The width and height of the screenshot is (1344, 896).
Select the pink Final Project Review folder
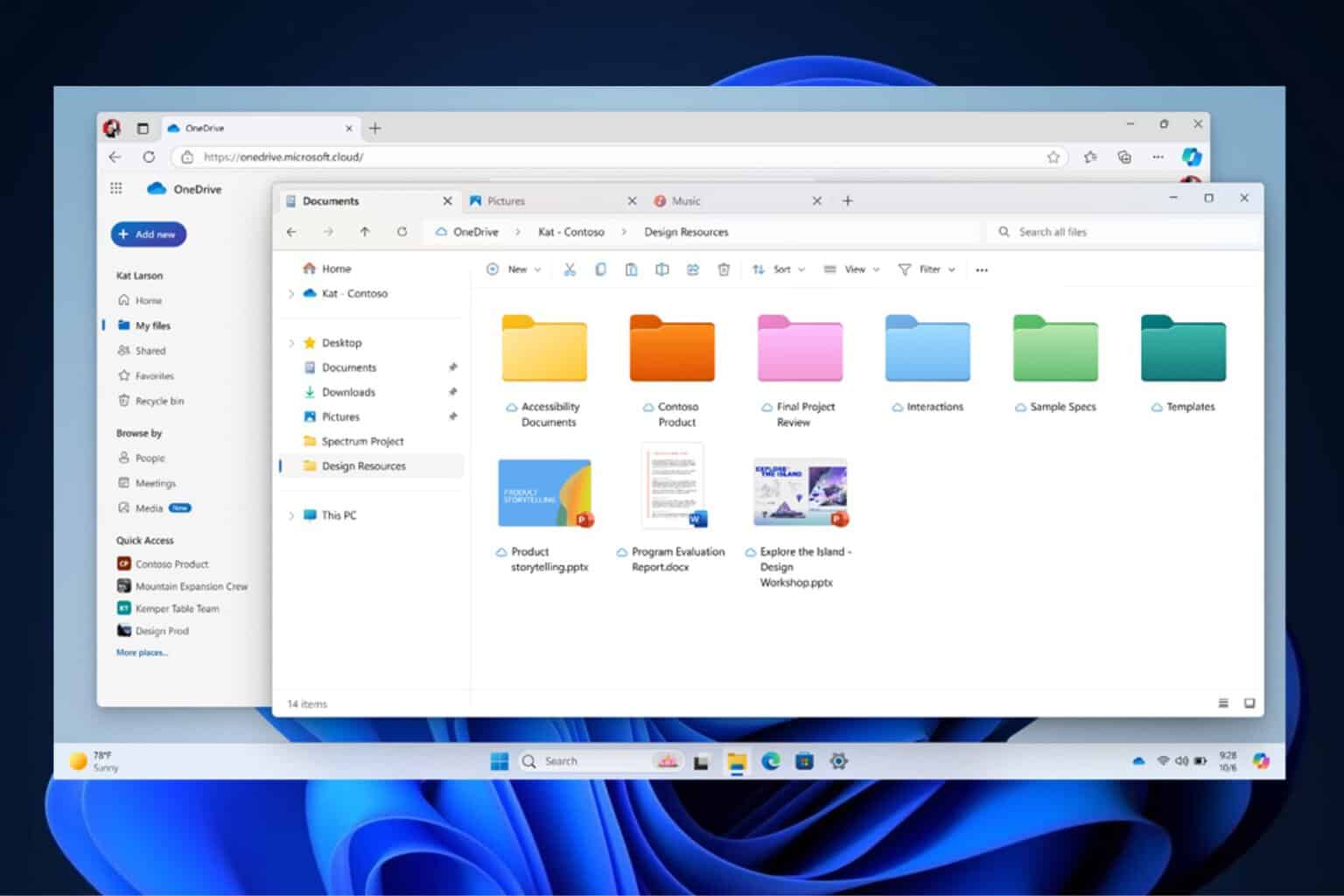coord(800,371)
